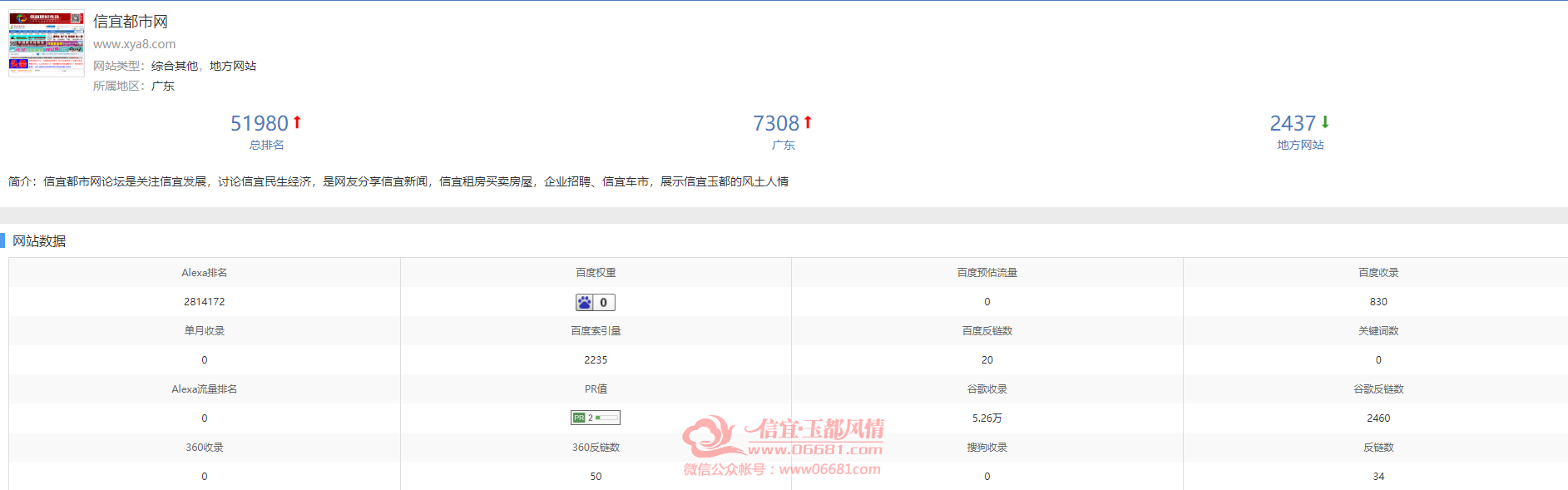Open the 信宜都市网 site thumbnail

(47, 43)
